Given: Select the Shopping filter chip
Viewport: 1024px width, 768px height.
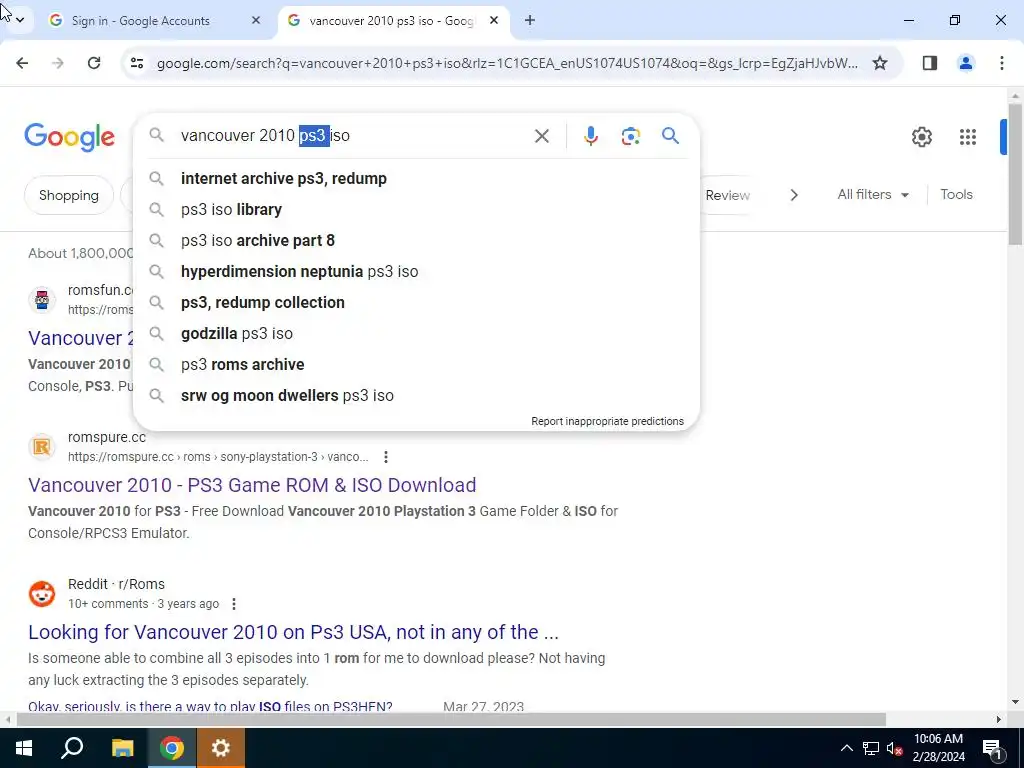Looking at the screenshot, I should (69, 195).
